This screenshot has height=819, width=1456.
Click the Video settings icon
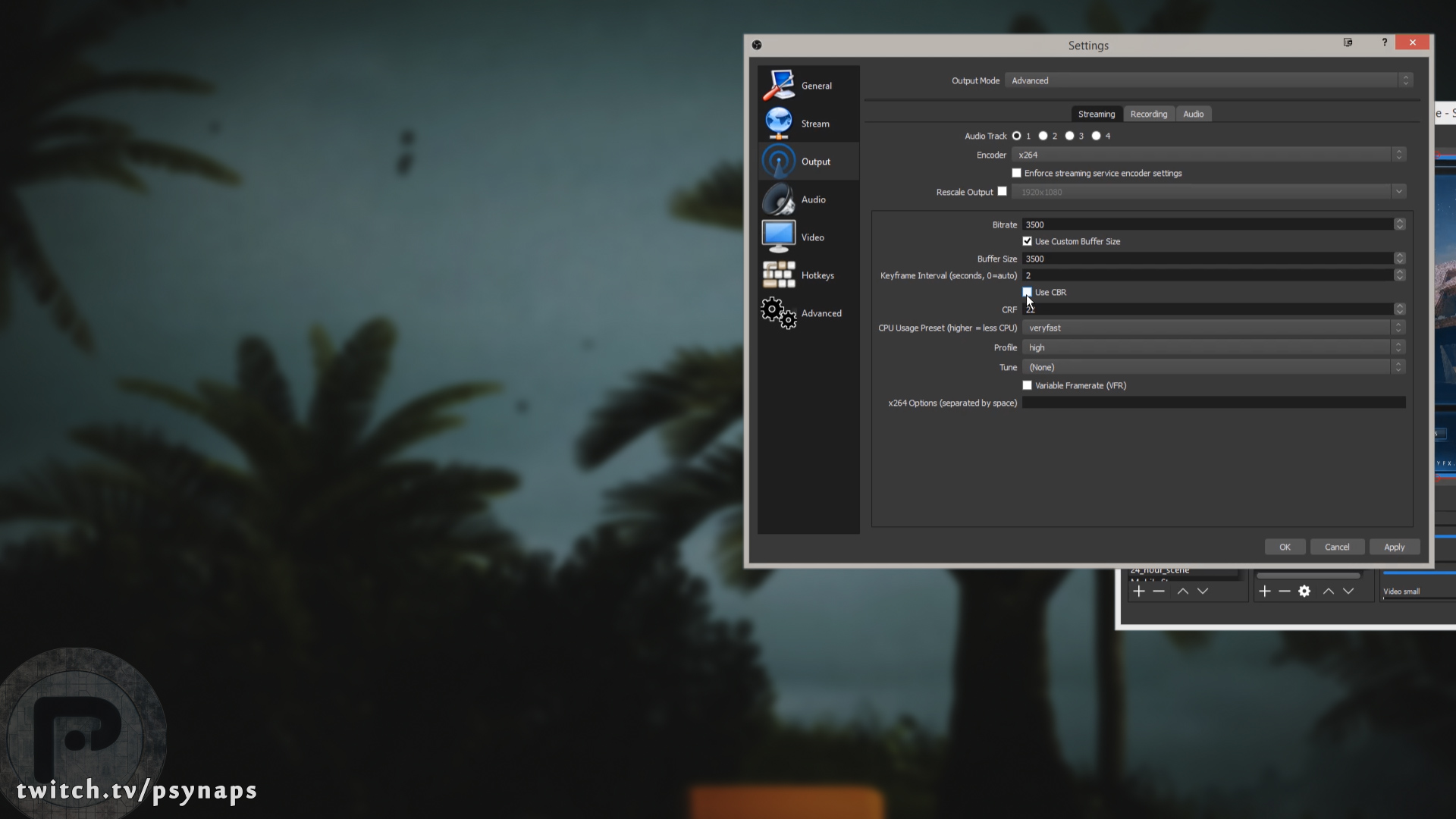click(779, 237)
